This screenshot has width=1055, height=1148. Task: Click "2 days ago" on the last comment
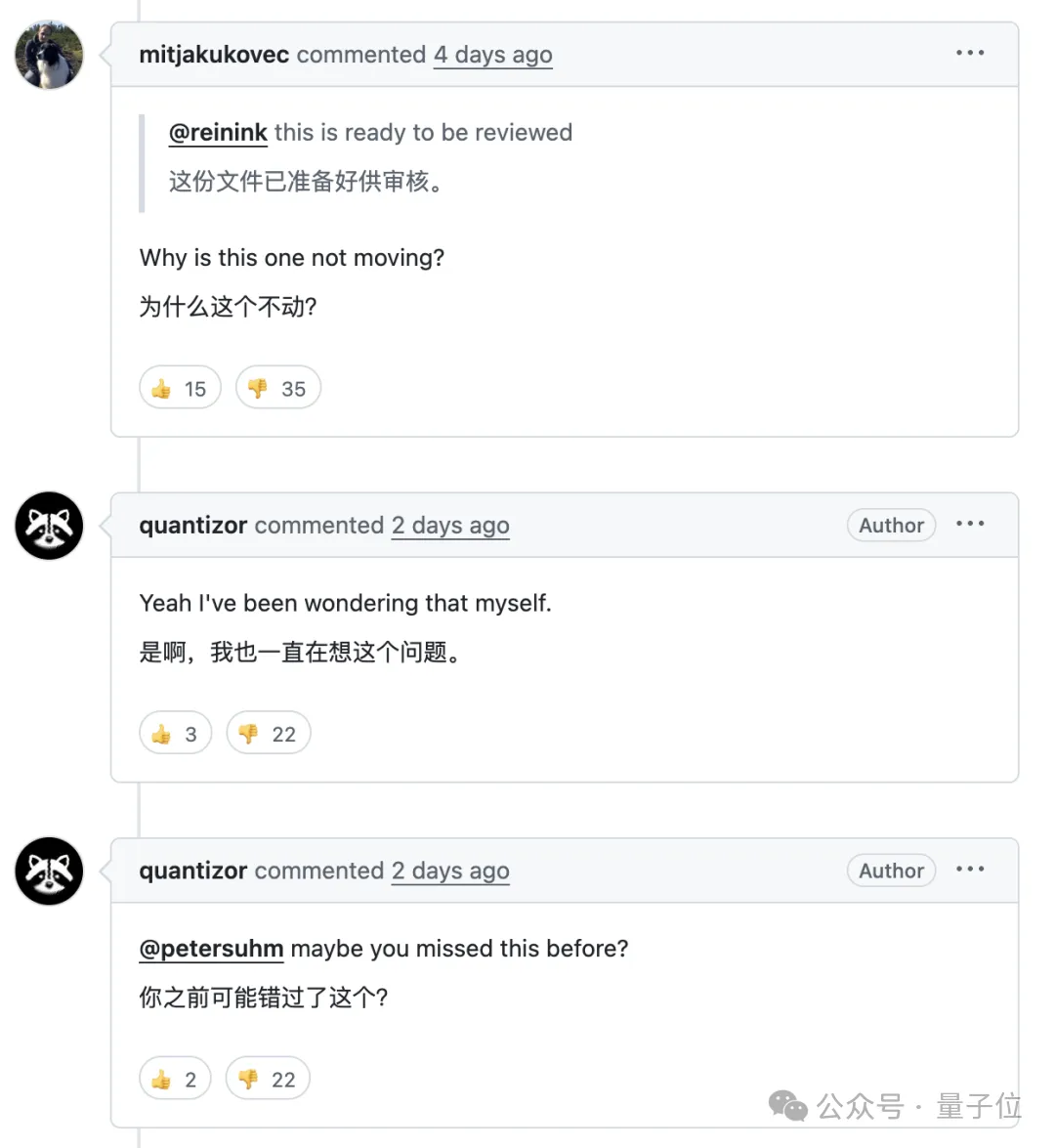pos(450,871)
